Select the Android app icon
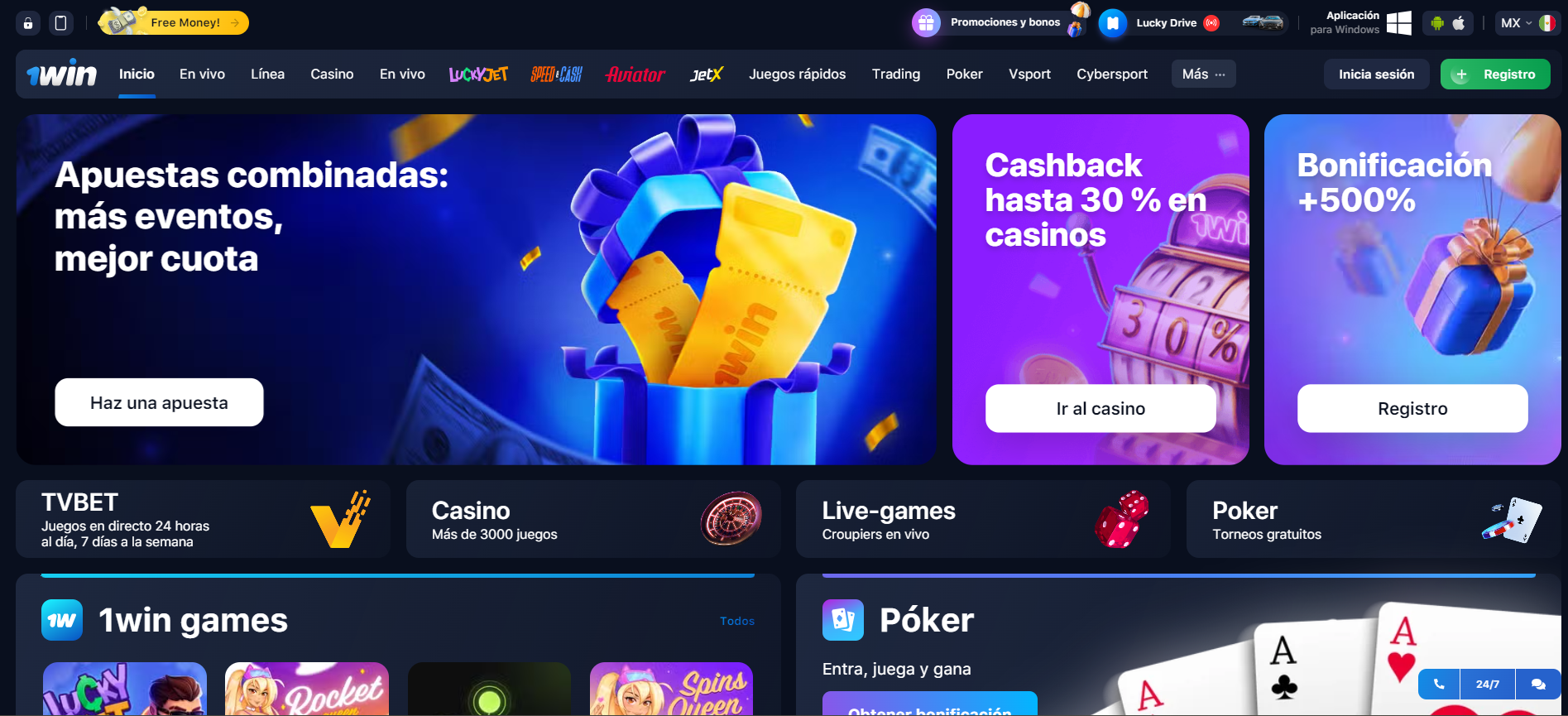This screenshot has width=1568, height=716. point(1437,23)
